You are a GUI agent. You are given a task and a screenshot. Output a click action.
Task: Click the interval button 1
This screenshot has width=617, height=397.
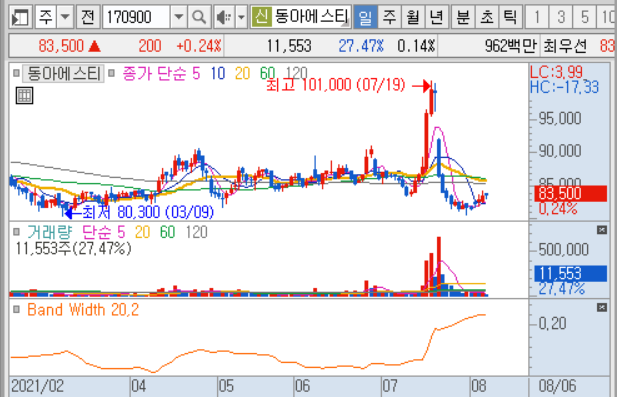tap(537, 17)
